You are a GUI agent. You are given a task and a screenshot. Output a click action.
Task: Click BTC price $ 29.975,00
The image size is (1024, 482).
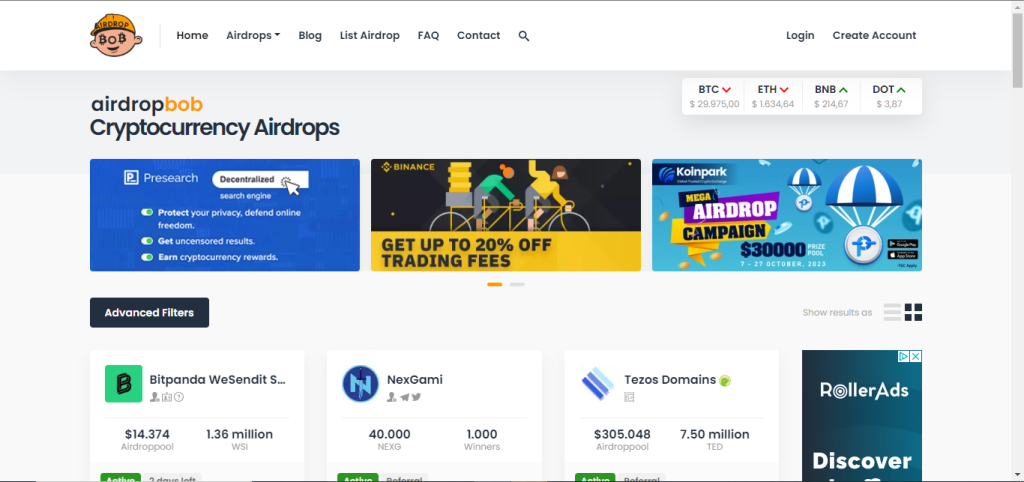714,104
